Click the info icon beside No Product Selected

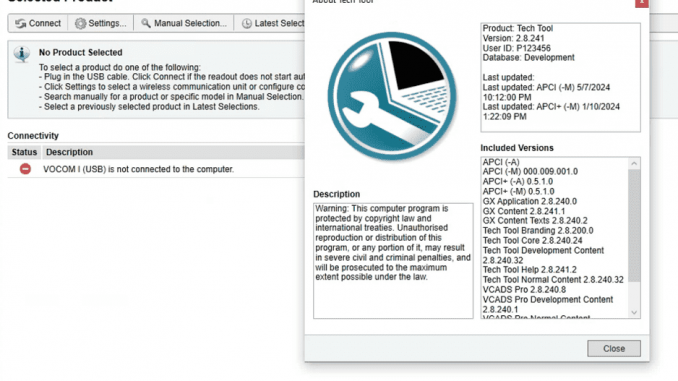click(x=22, y=54)
